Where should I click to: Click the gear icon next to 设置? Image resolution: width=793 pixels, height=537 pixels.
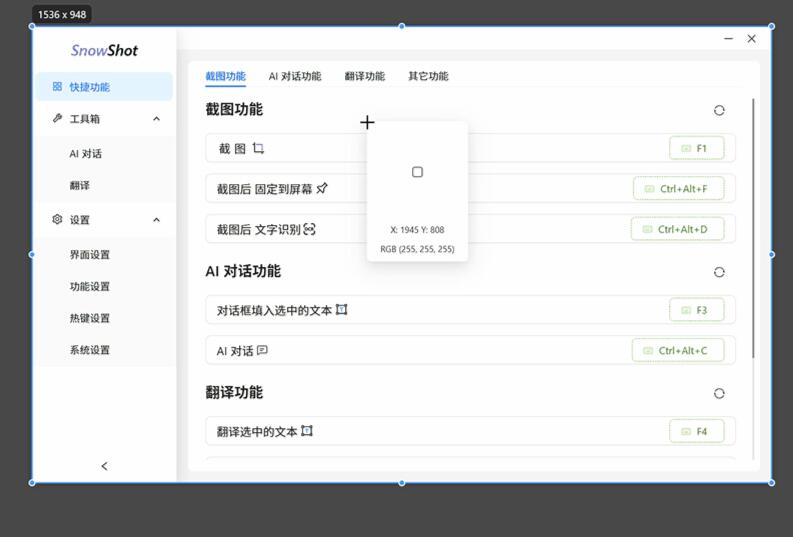click(x=57, y=219)
